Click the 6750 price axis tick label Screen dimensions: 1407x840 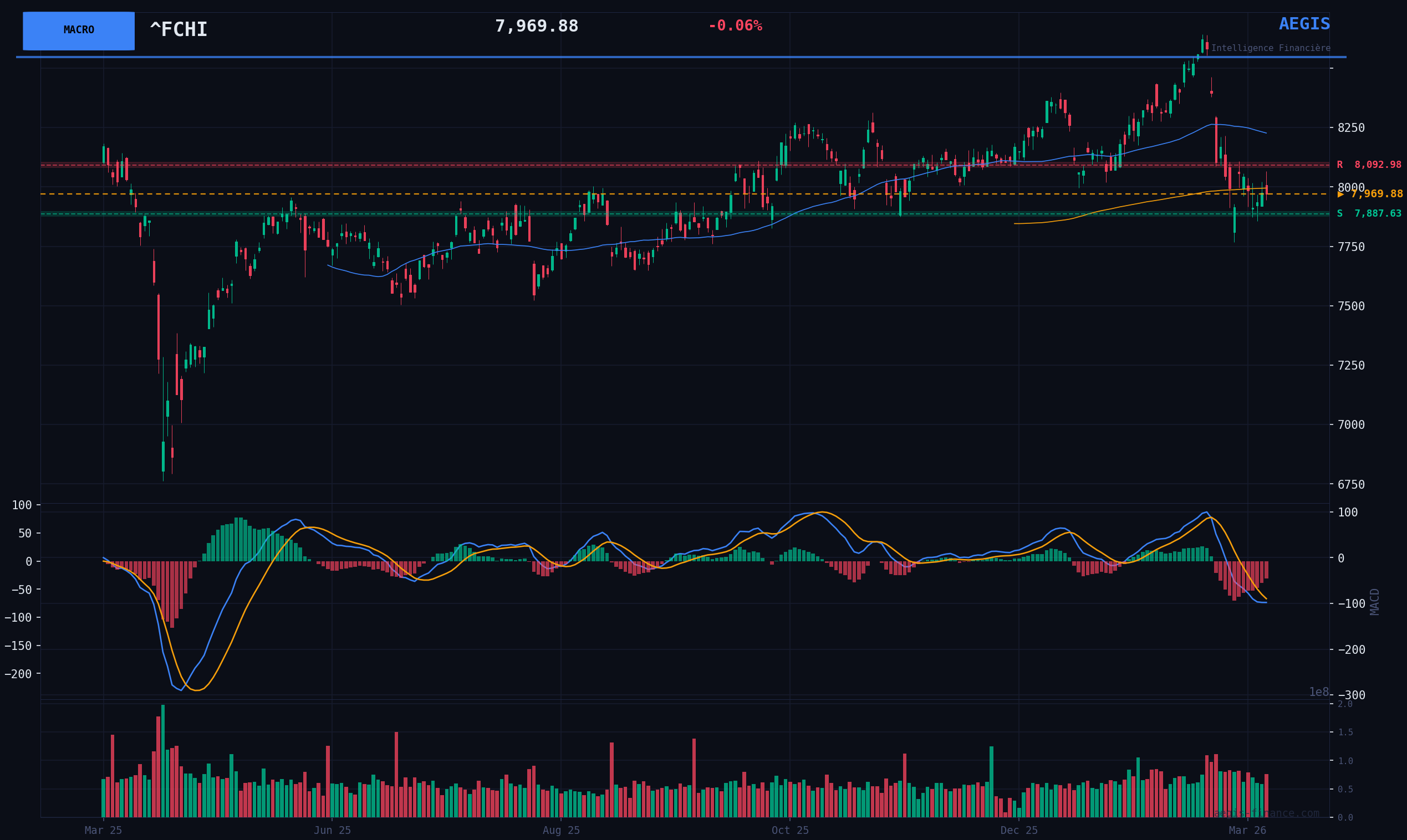point(1351,484)
